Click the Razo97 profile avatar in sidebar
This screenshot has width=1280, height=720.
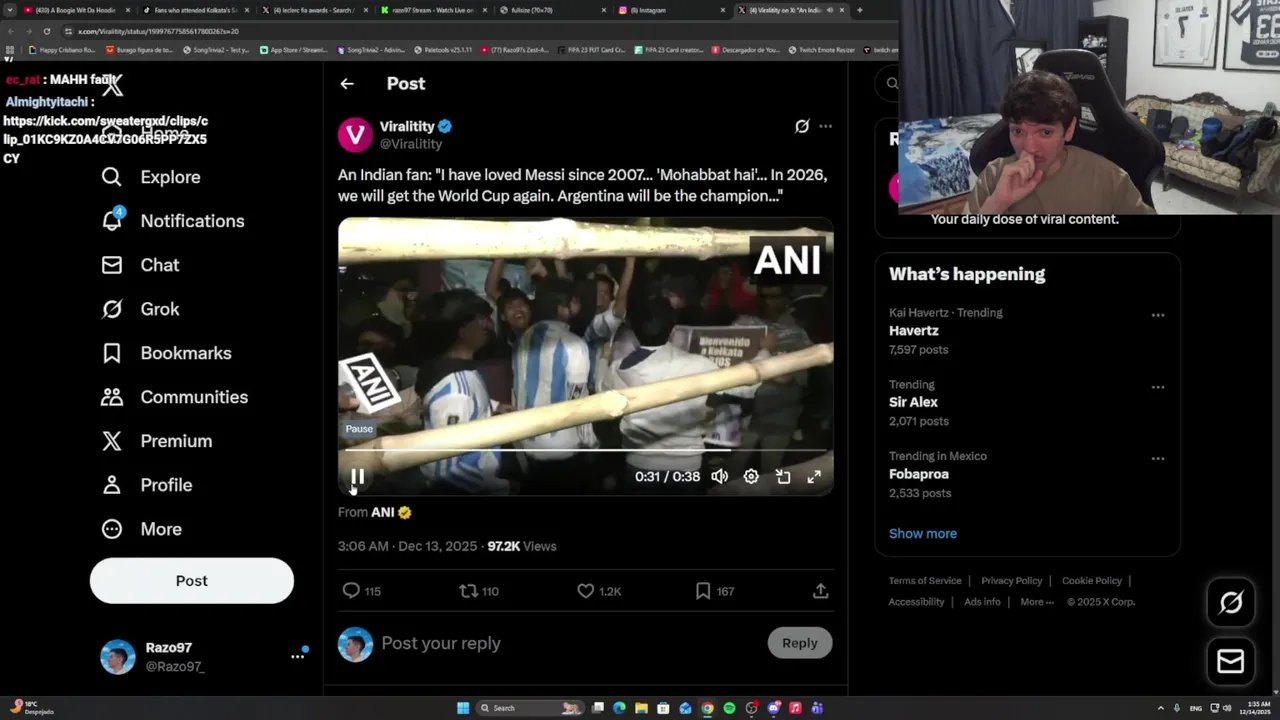point(118,657)
